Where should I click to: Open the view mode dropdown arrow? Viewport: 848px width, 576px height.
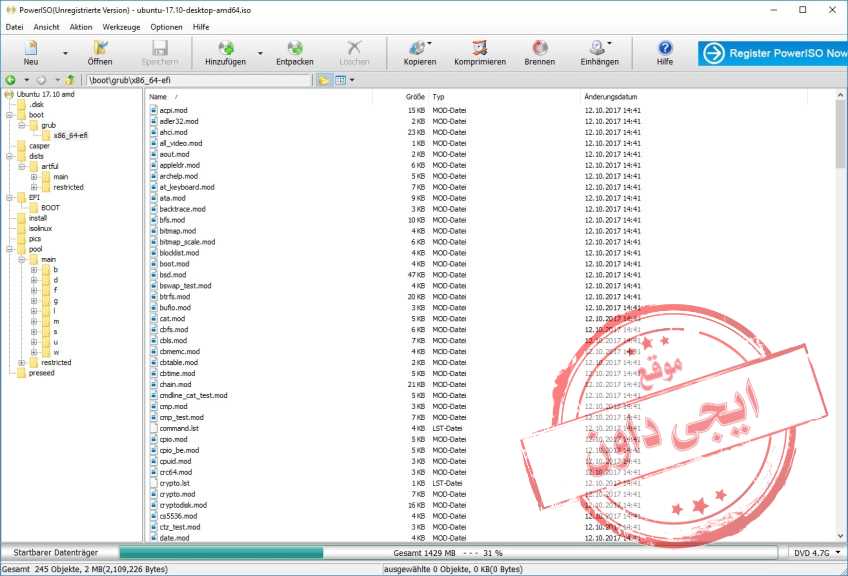352,80
